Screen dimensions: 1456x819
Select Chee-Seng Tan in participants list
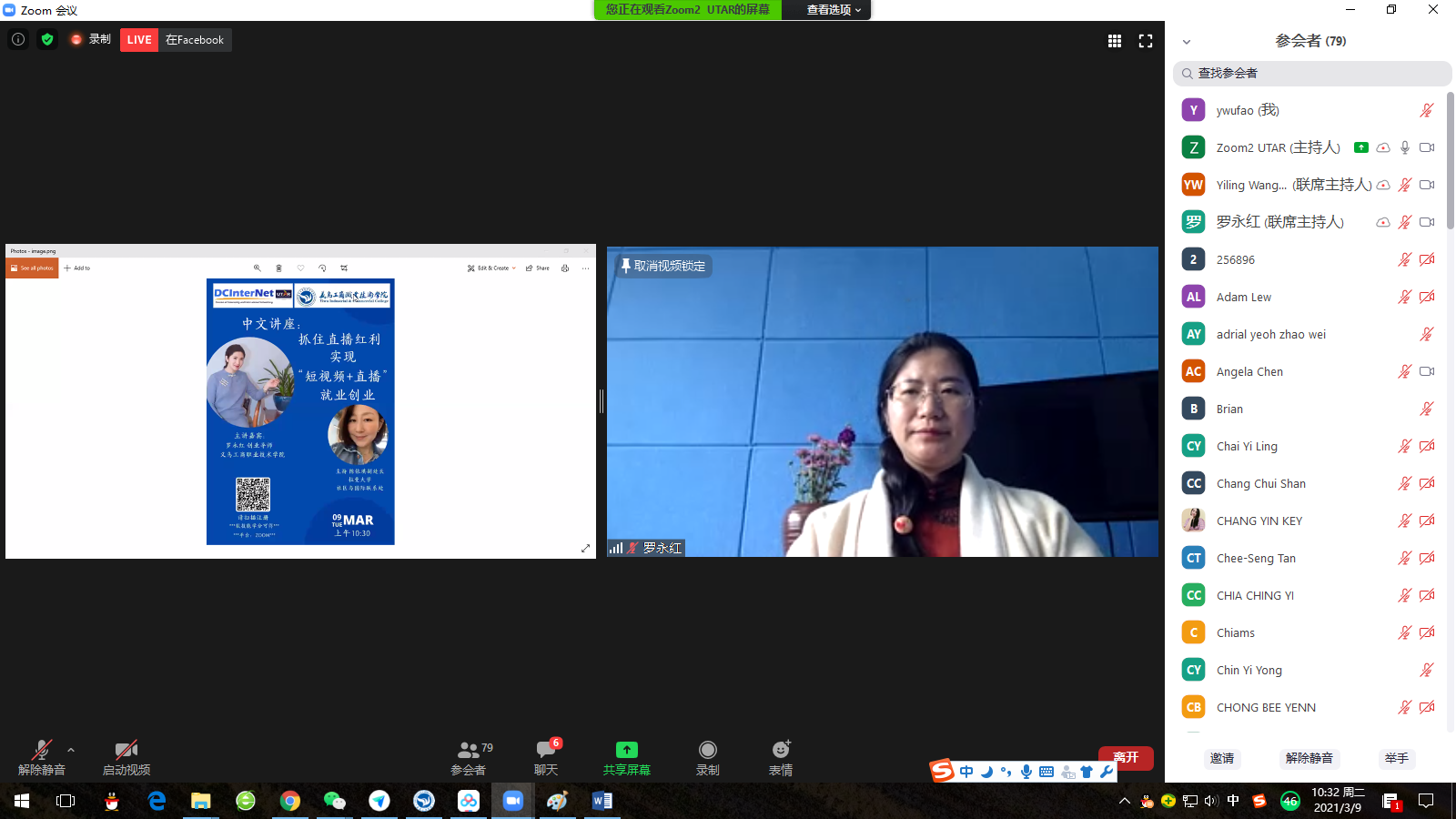point(1256,558)
